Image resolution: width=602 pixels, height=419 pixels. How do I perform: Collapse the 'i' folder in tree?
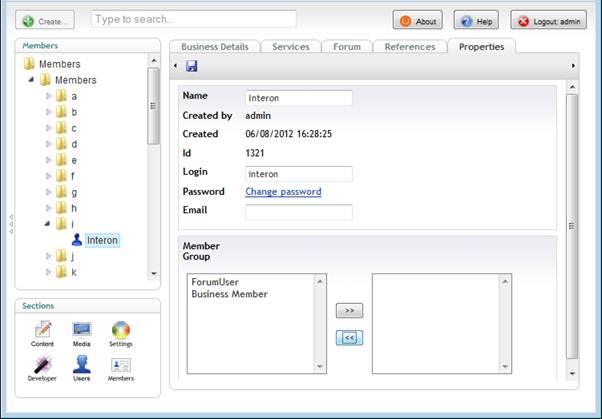[x=48, y=224]
